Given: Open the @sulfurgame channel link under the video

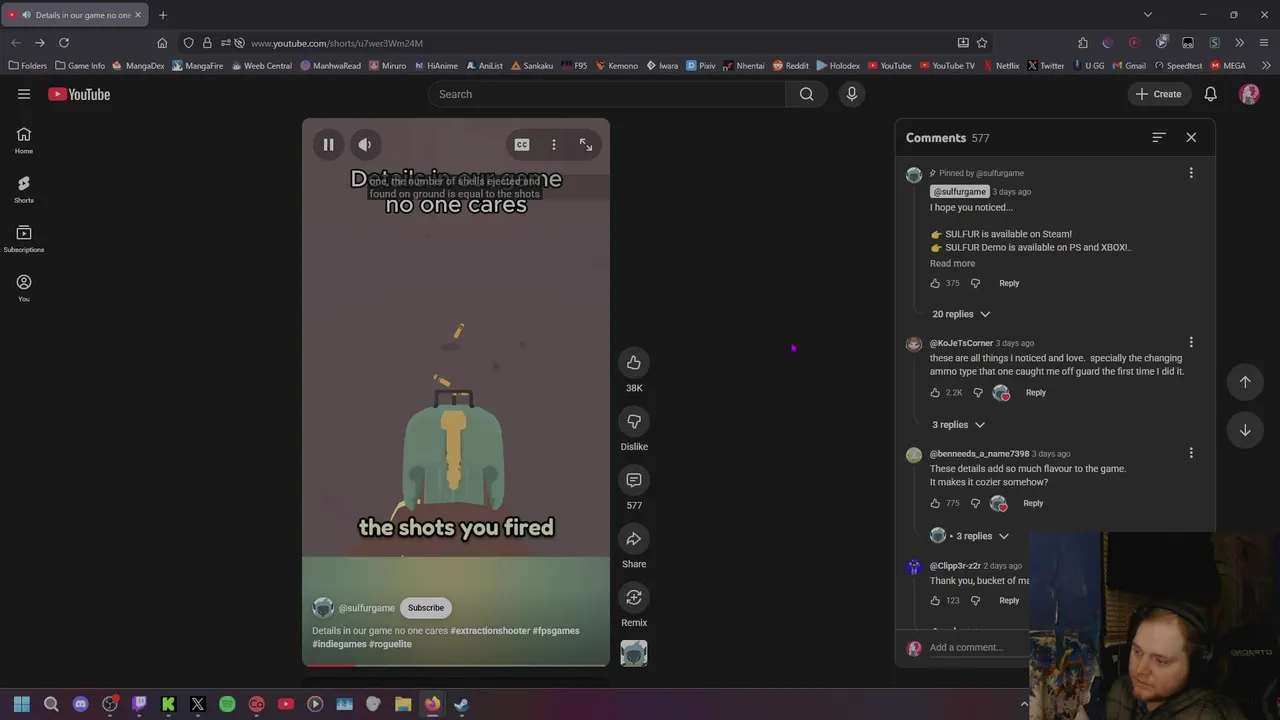Looking at the screenshot, I should tap(366, 608).
